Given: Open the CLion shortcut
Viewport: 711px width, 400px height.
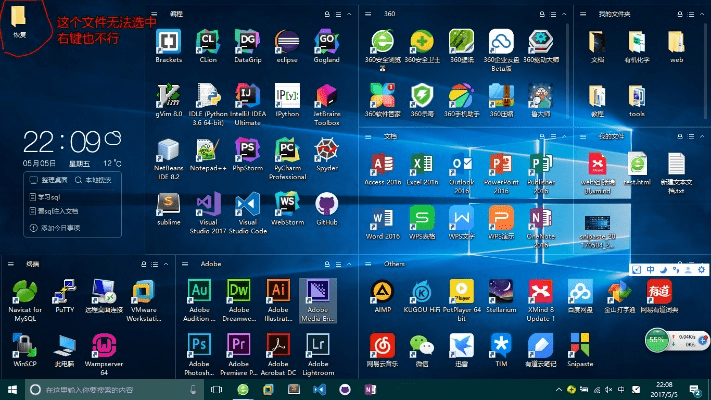Looking at the screenshot, I should pos(208,42).
